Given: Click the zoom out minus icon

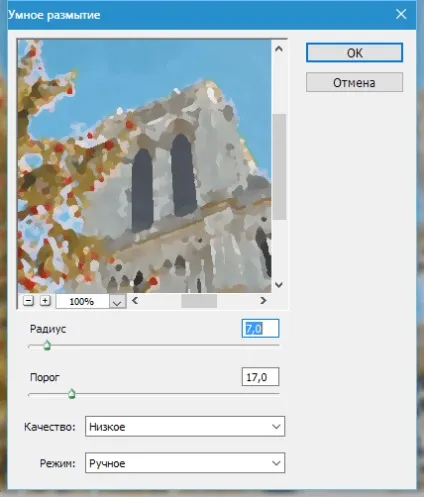Looking at the screenshot, I should [x=29, y=301].
